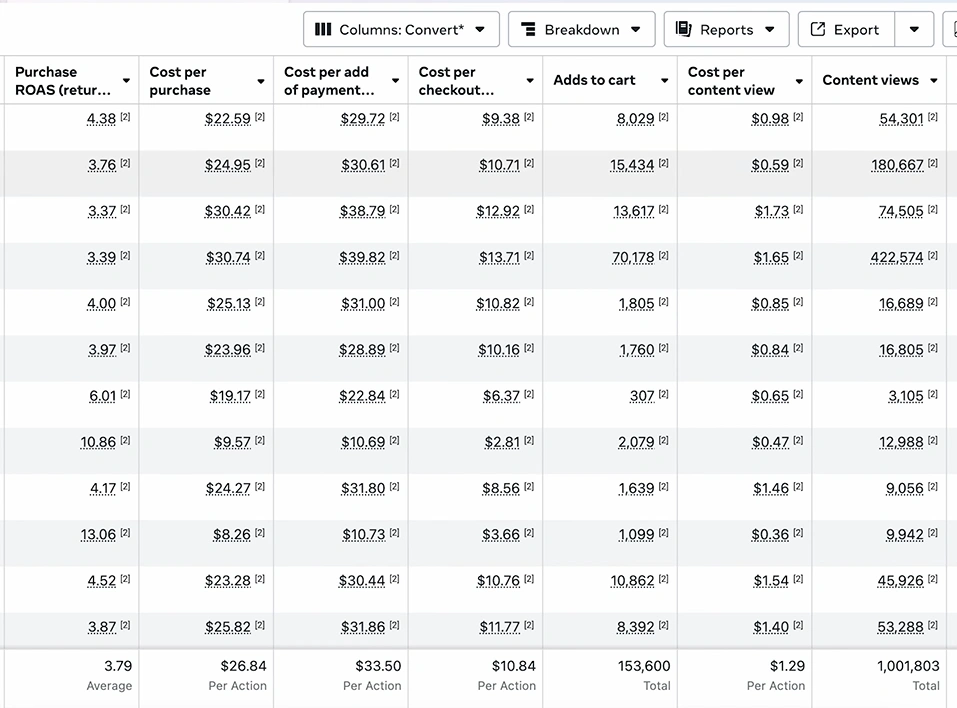Viewport: 957px width, 708px height.
Task: Open the Cost per purchase column menu arrow
Action: coord(261,81)
